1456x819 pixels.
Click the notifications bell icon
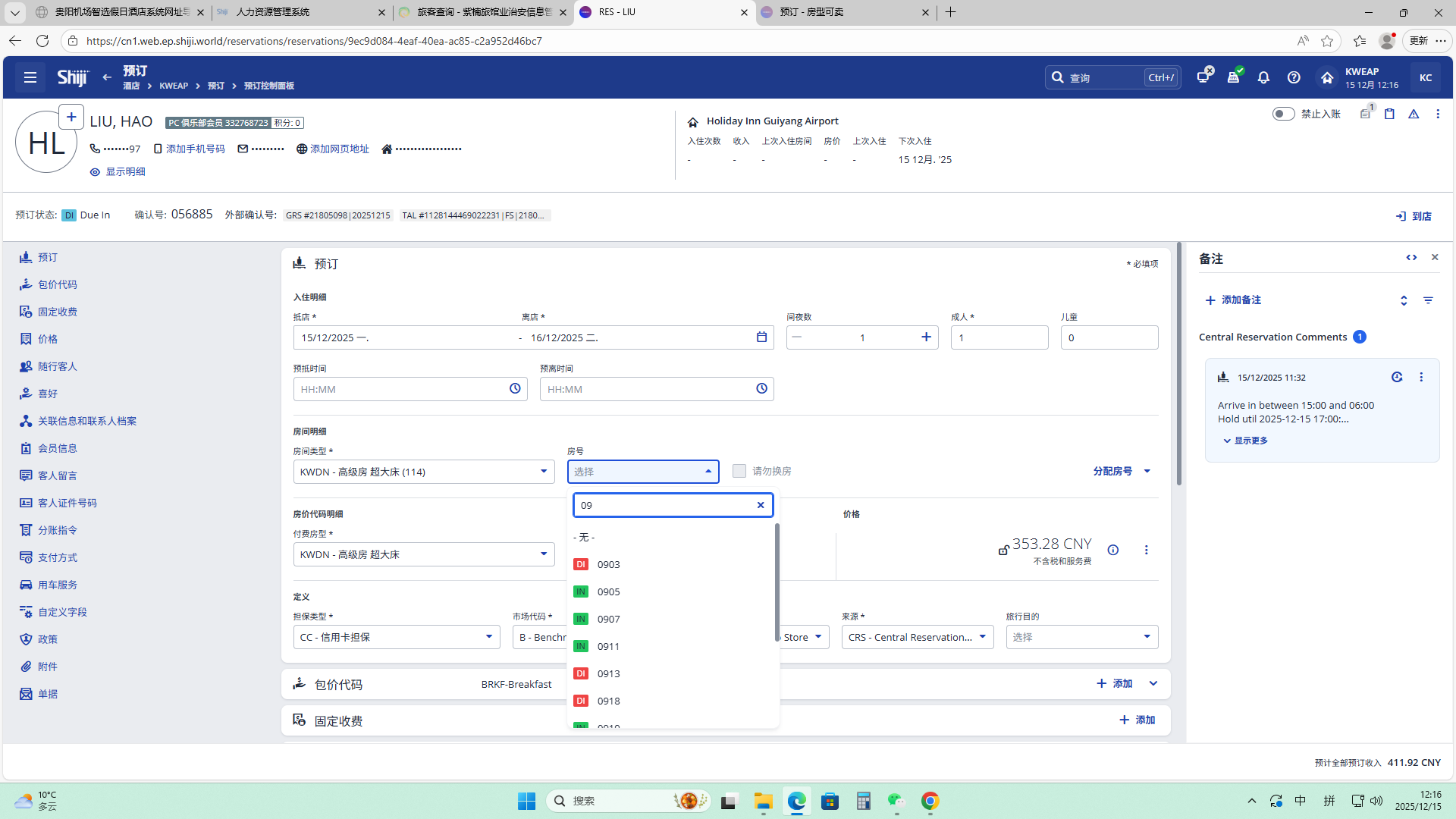click(x=1263, y=77)
